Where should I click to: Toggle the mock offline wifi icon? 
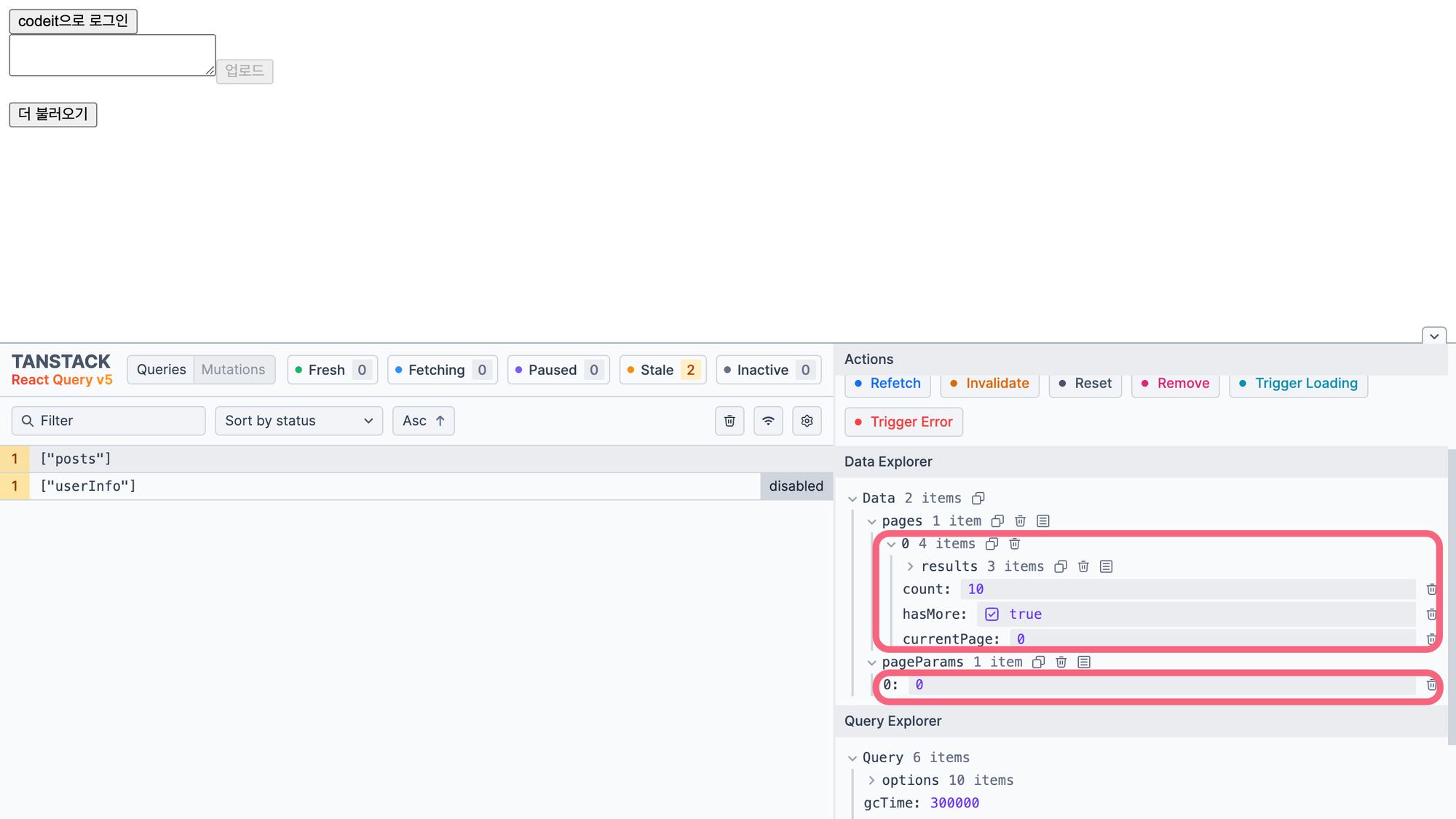click(768, 421)
